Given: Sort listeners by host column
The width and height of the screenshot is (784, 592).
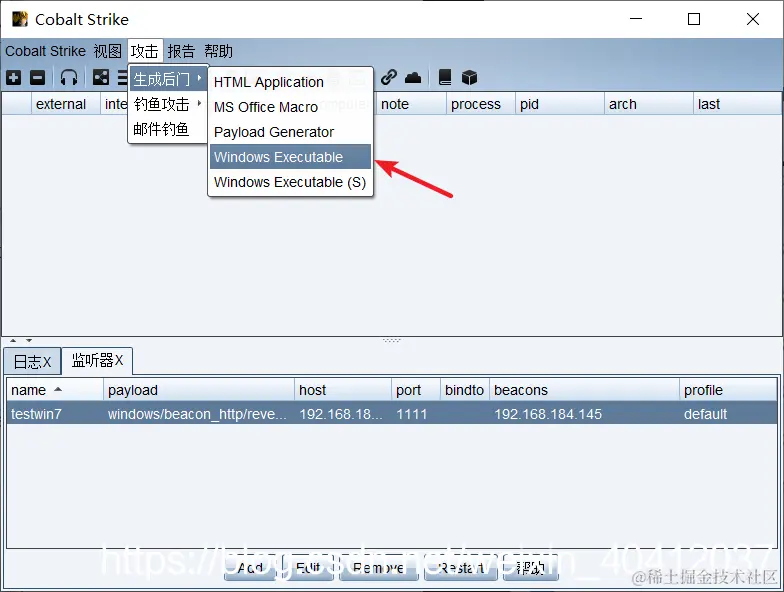Looking at the screenshot, I should (x=343, y=390).
